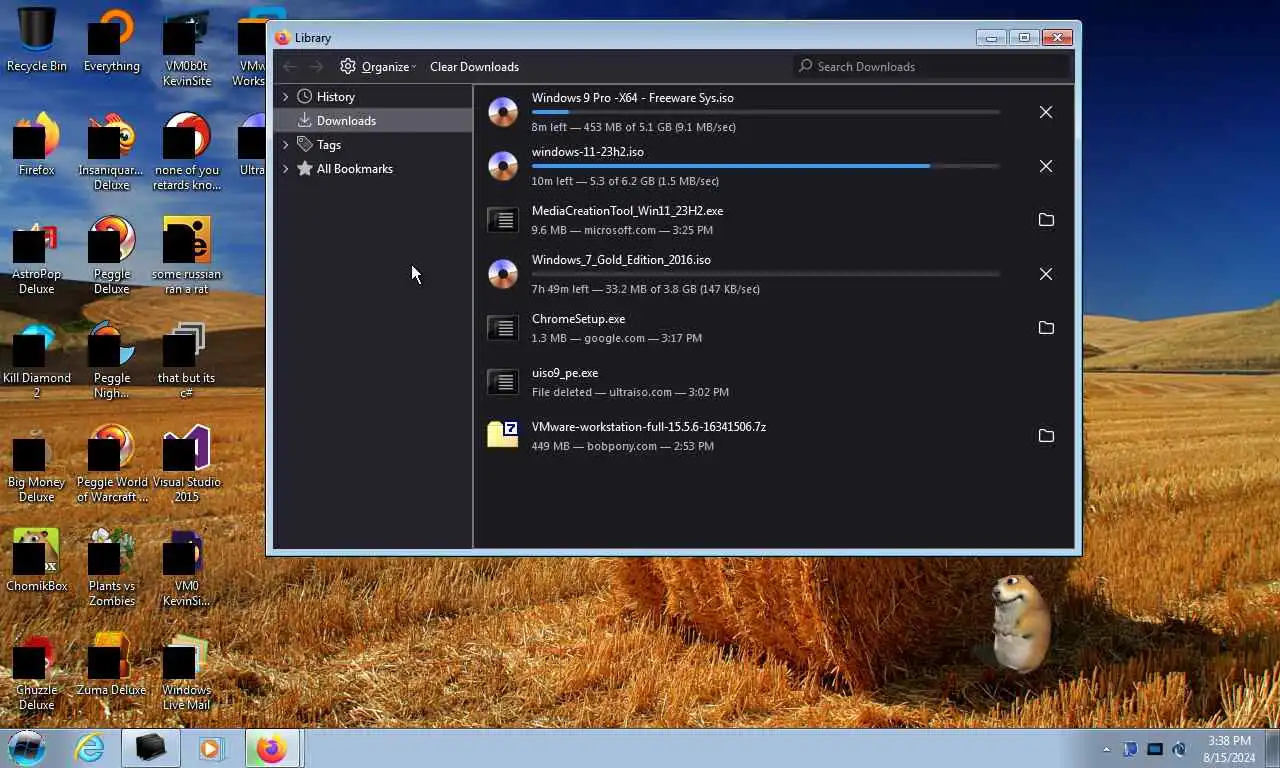Select the MediaCreationTool_Win11_23H2.exe file name
The width and height of the screenshot is (1280, 768).
[627, 211]
